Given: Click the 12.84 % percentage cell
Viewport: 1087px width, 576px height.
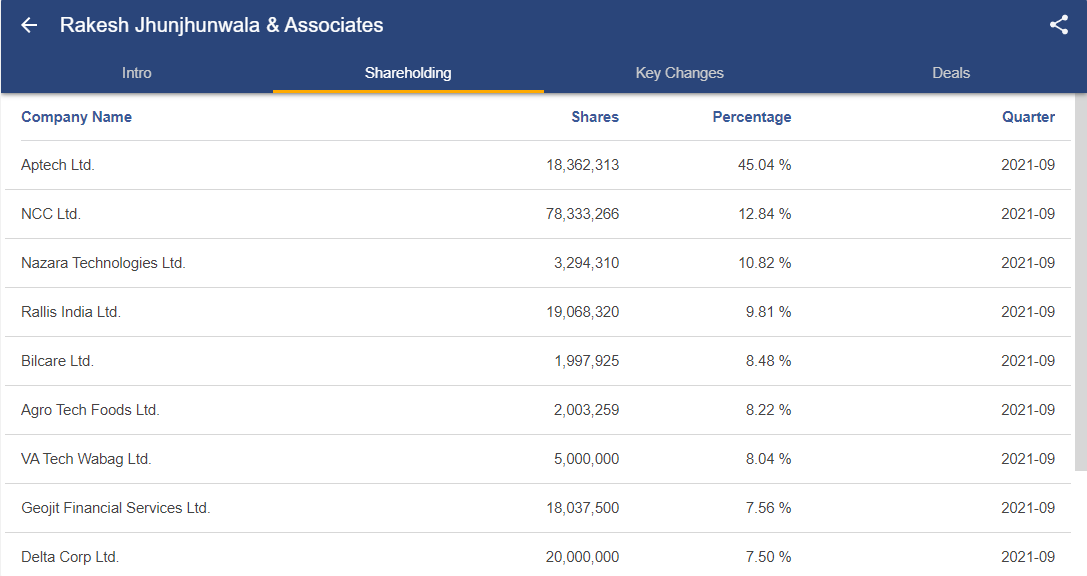Looking at the screenshot, I should point(765,214).
